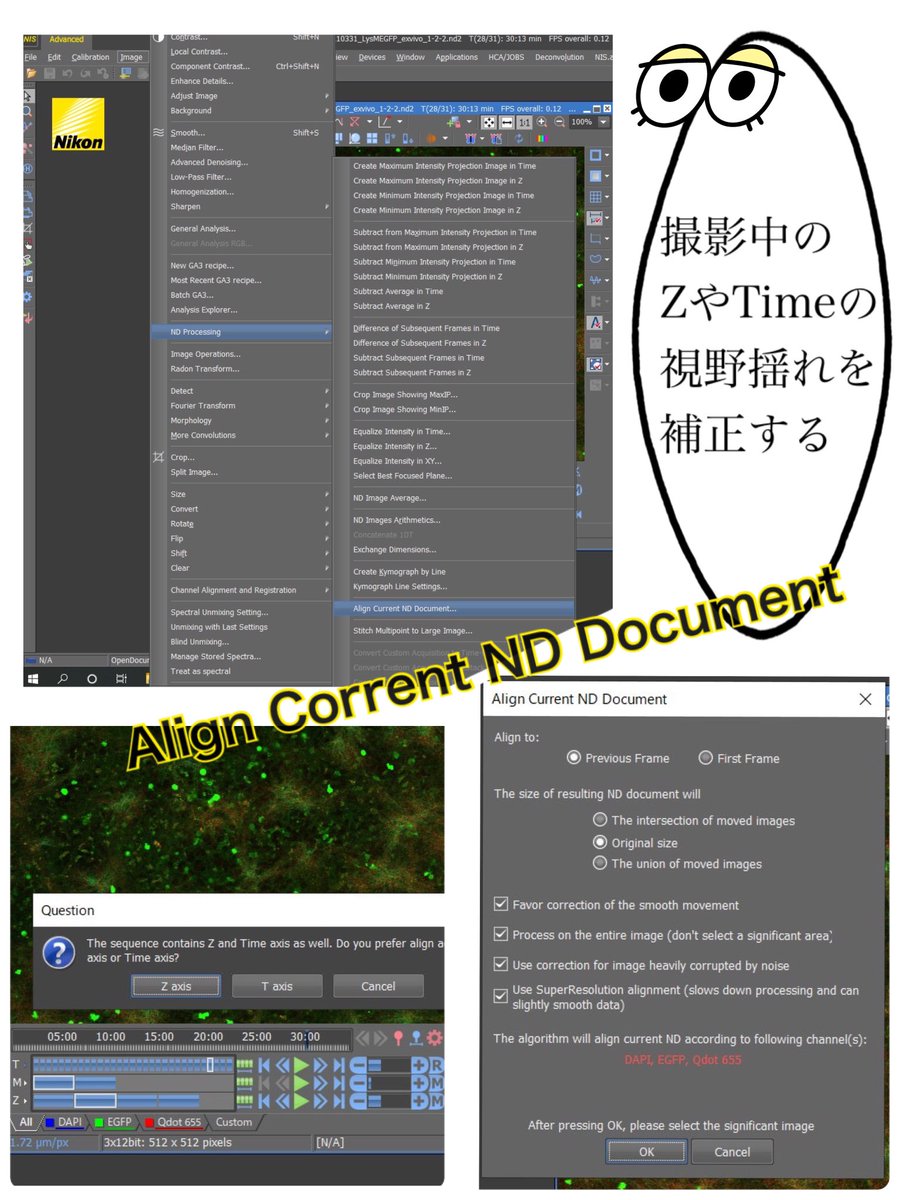Open the 100% zoom dropdown

coord(603,122)
